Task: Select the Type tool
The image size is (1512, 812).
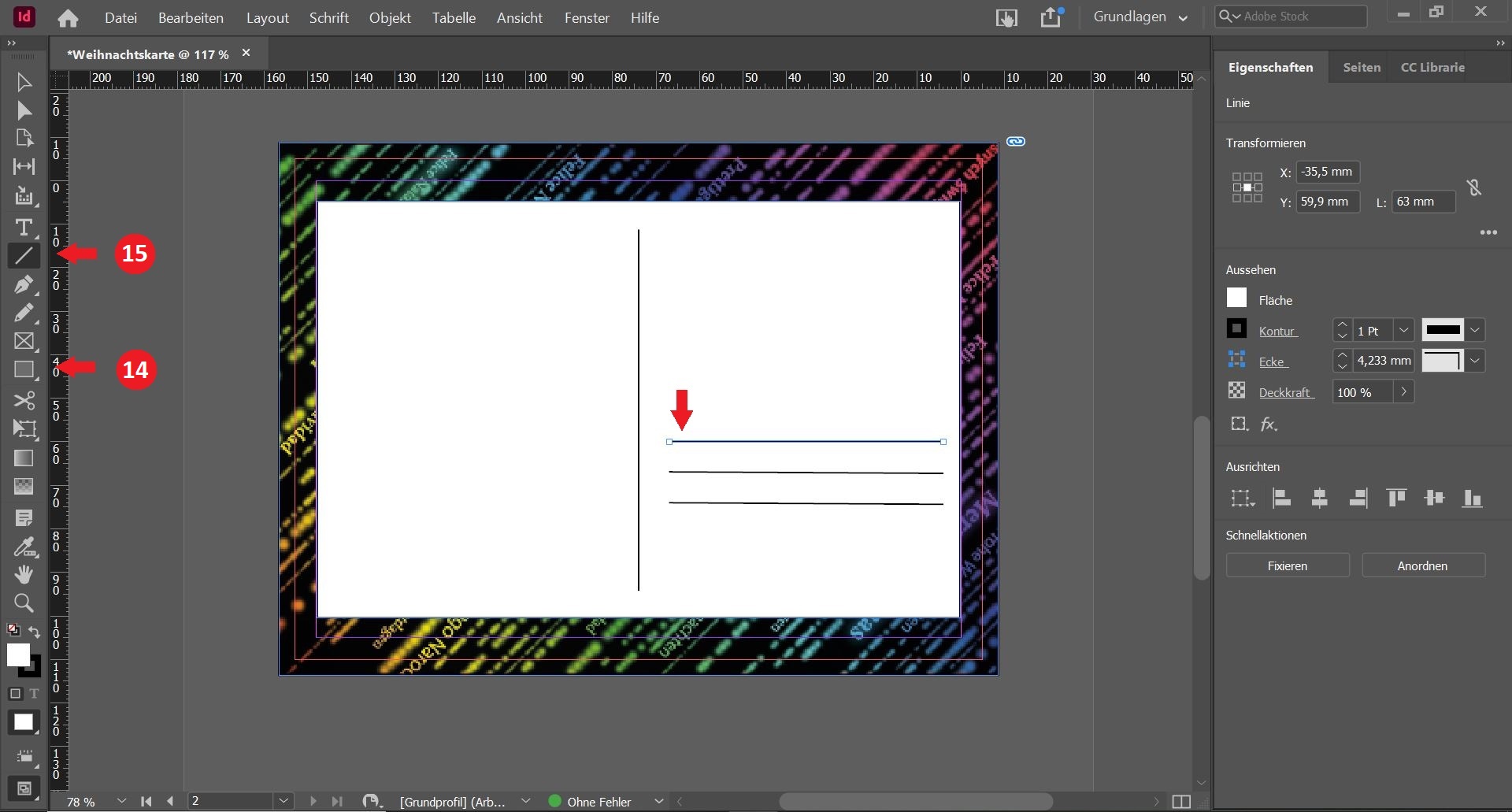Action: pyautogui.click(x=24, y=228)
